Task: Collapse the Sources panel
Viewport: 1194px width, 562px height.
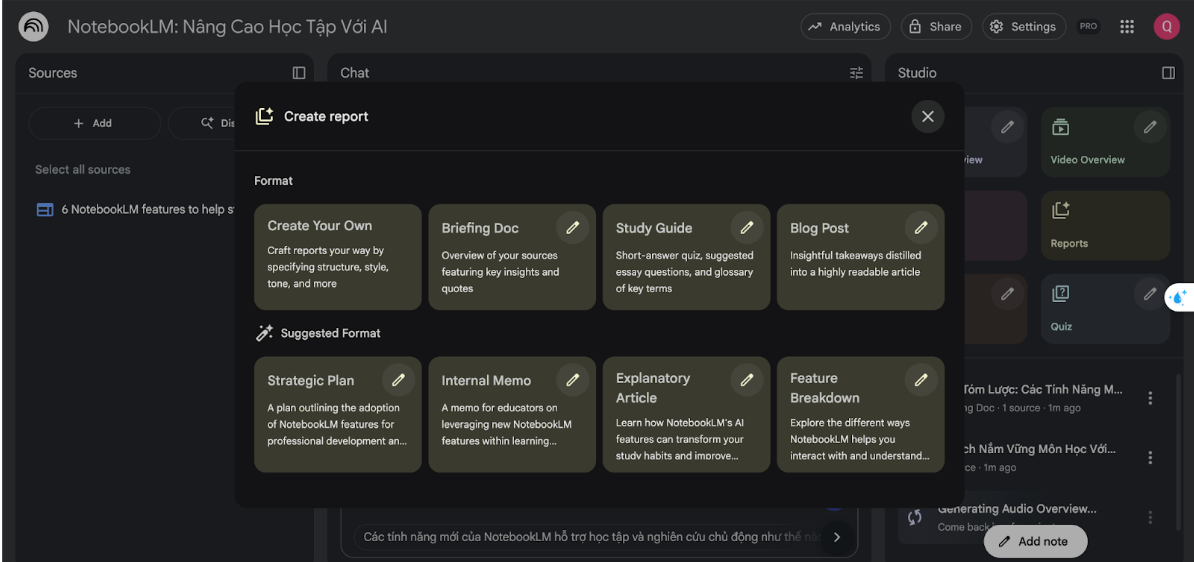Action: [299, 73]
